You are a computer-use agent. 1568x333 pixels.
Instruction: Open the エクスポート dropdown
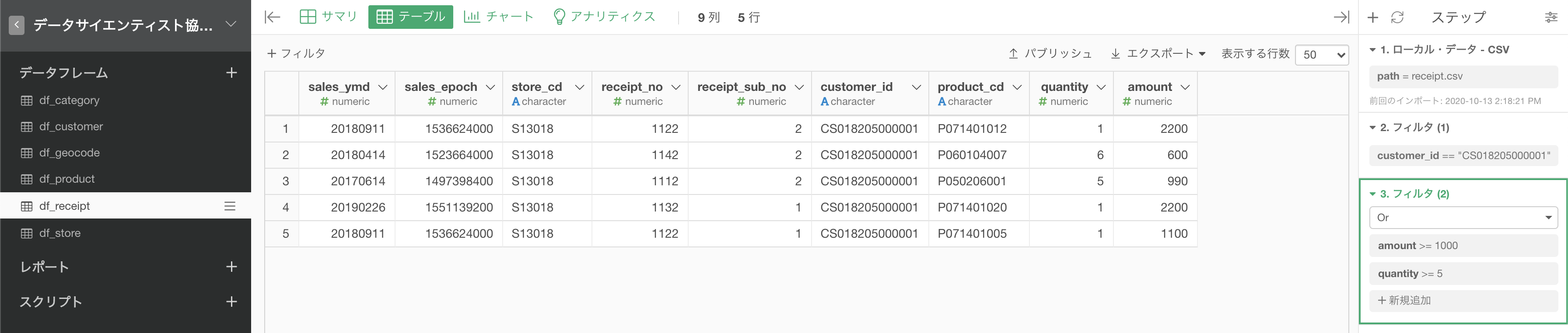click(x=1158, y=53)
